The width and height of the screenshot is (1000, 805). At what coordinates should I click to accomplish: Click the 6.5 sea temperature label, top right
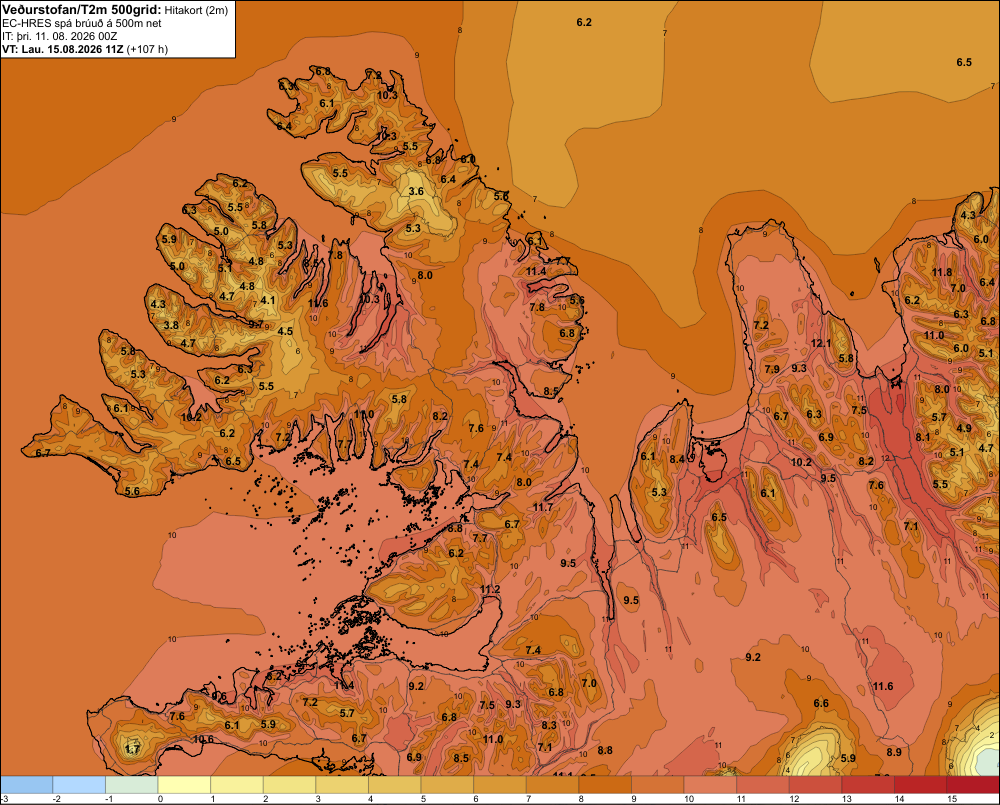coord(964,62)
